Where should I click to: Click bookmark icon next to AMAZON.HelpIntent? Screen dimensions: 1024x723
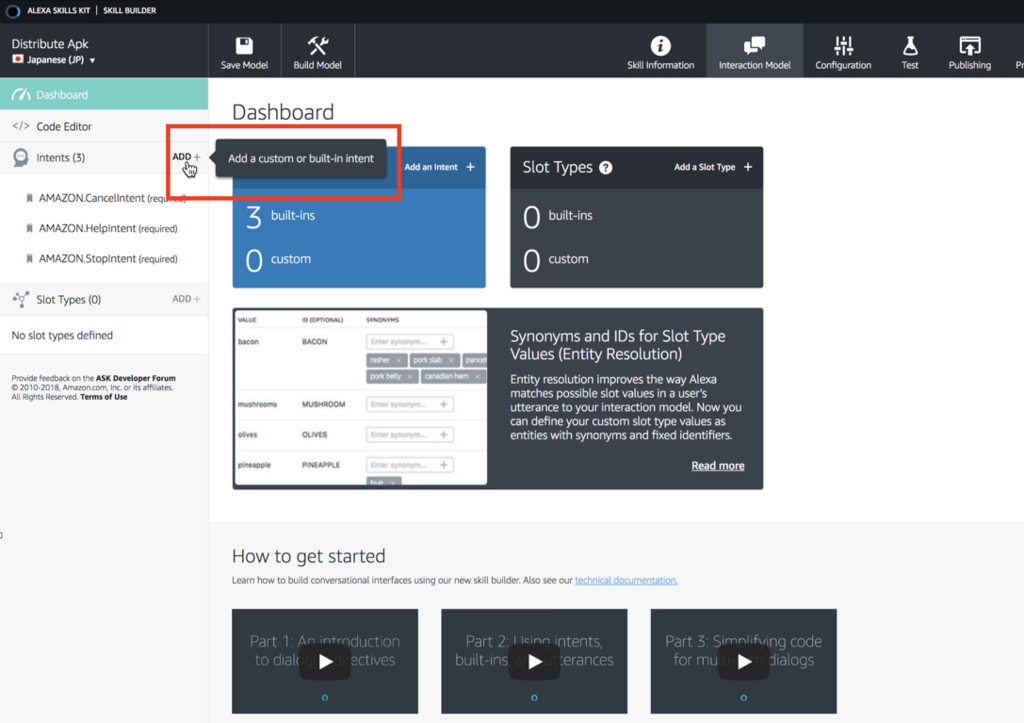coord(29,229)
